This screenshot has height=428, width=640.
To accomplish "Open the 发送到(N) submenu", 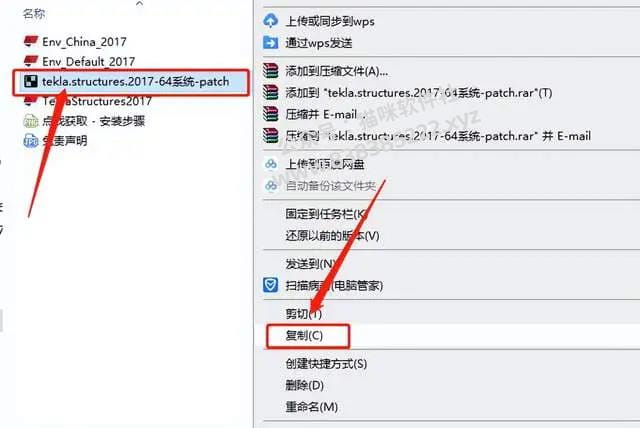I will 311,264.
